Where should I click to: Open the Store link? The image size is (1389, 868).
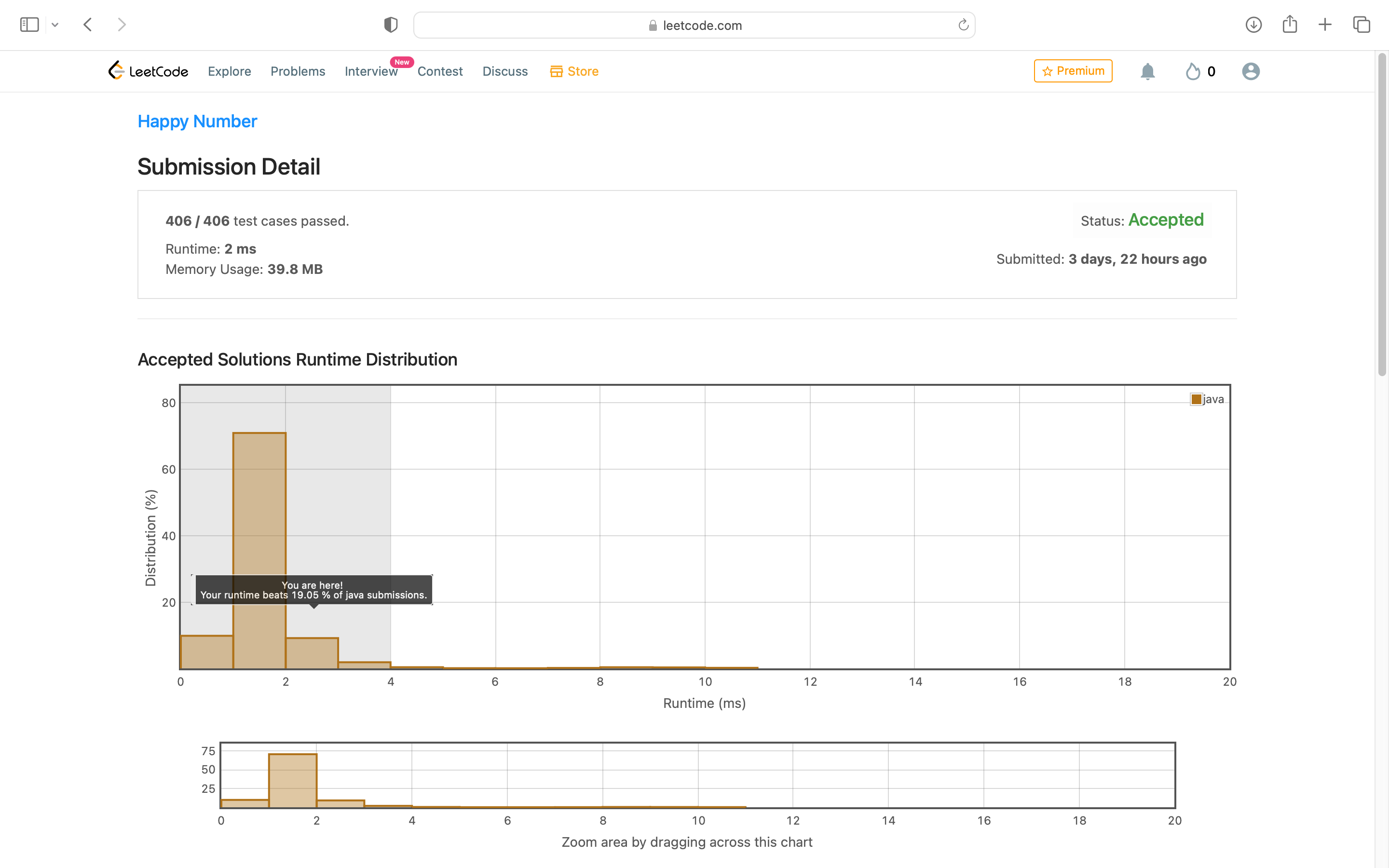pos(574,71)
